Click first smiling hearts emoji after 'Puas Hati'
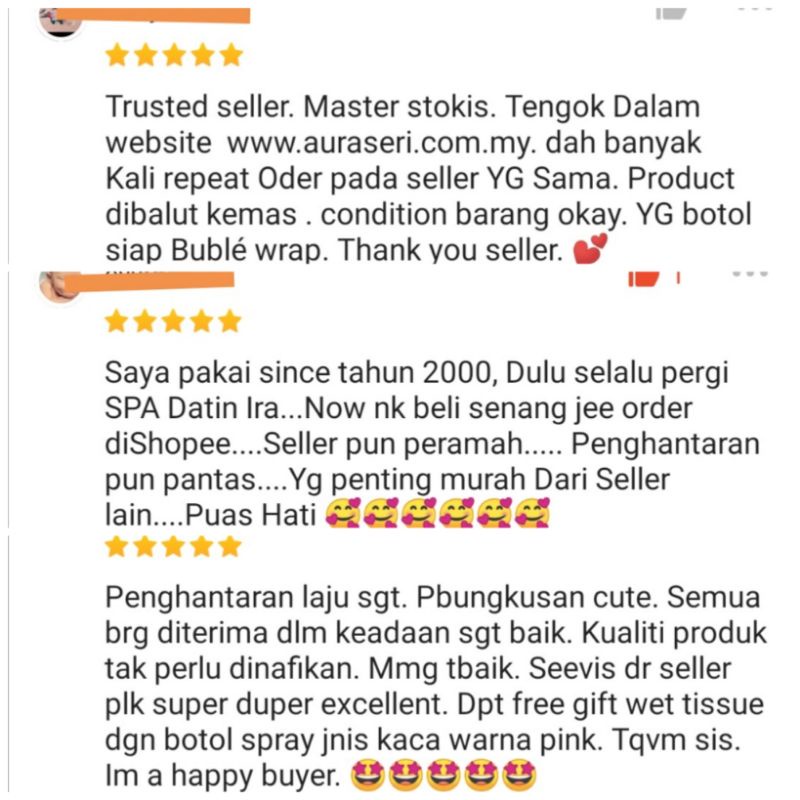The image size is (800, 800). (343, 513)
